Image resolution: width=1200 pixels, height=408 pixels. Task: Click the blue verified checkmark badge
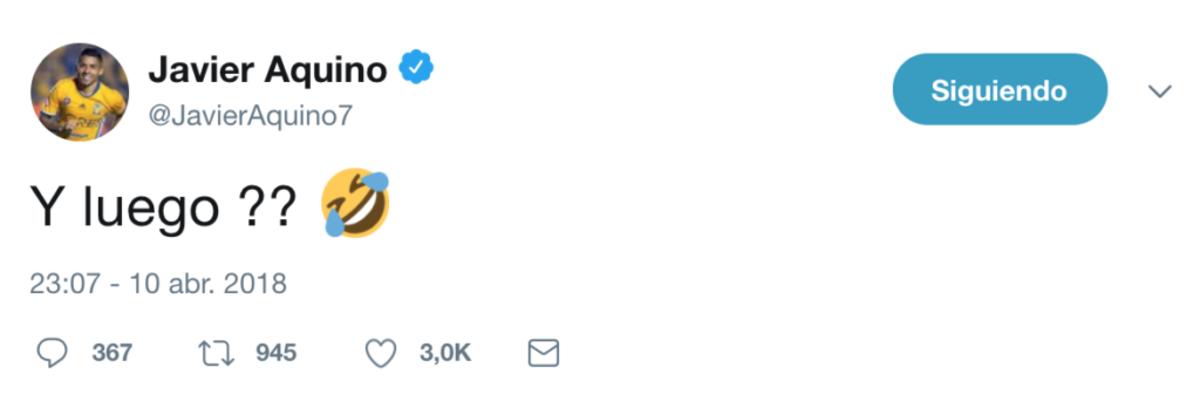tap(416, 69)
